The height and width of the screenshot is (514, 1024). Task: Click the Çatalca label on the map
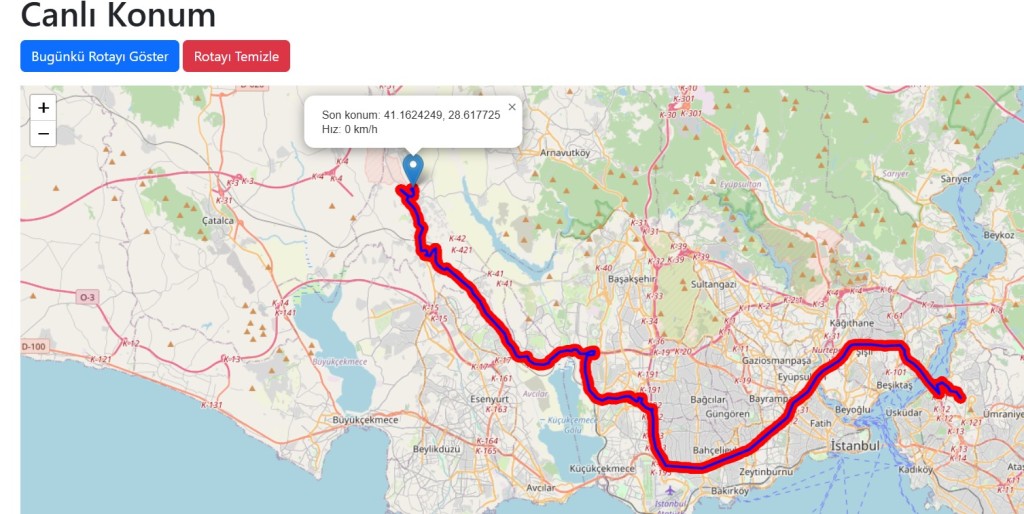pos(217,221)
